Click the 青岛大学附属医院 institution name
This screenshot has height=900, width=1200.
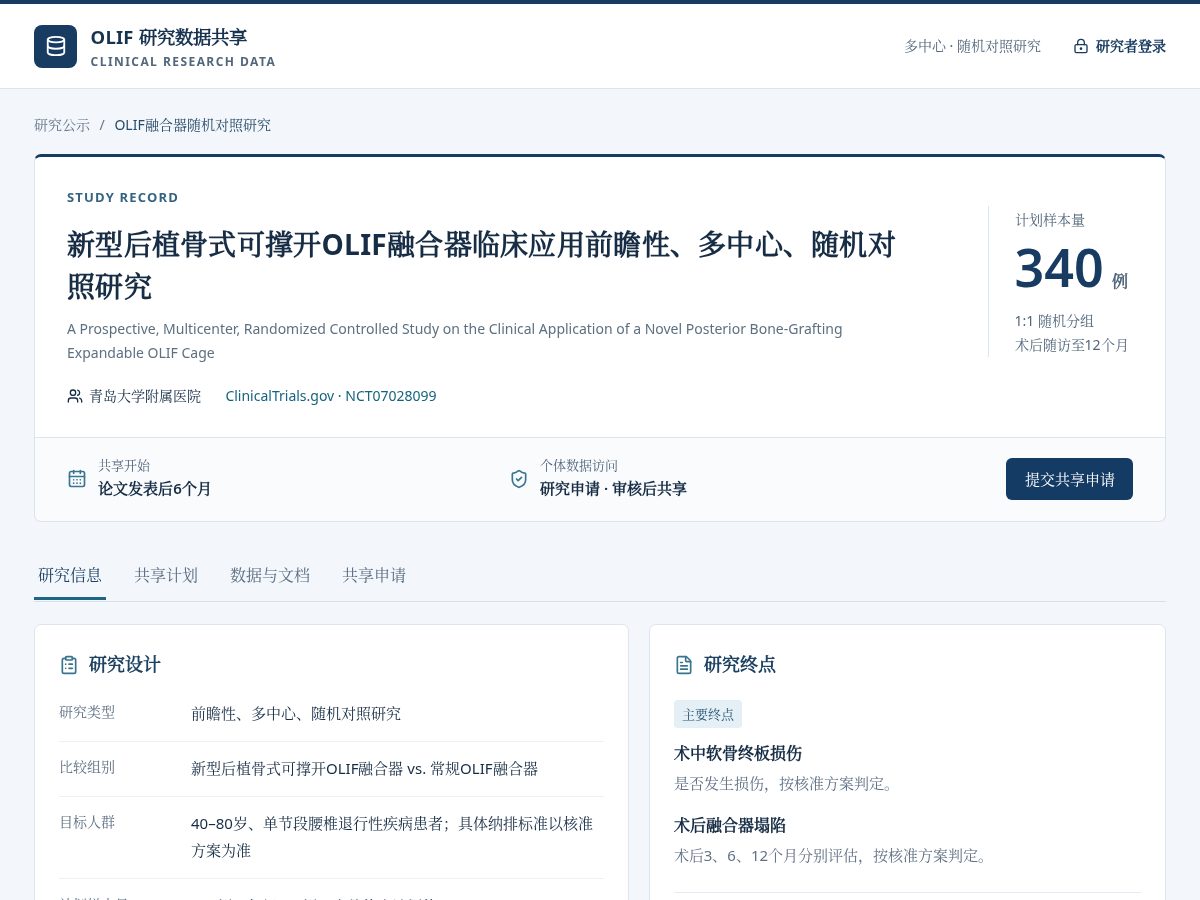click(x=145, y=396)
